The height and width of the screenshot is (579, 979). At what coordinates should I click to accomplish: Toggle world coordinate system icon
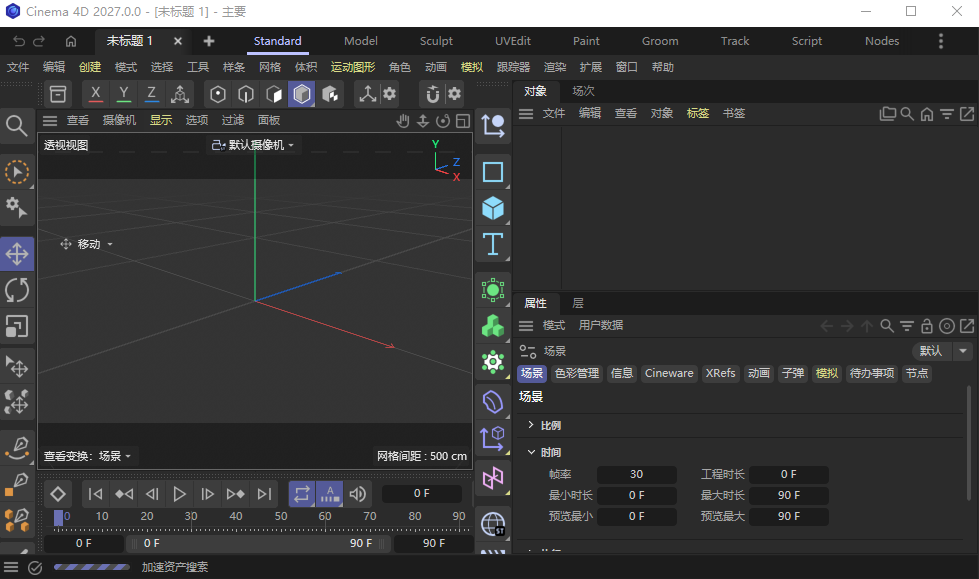click(x=180, y=94)
